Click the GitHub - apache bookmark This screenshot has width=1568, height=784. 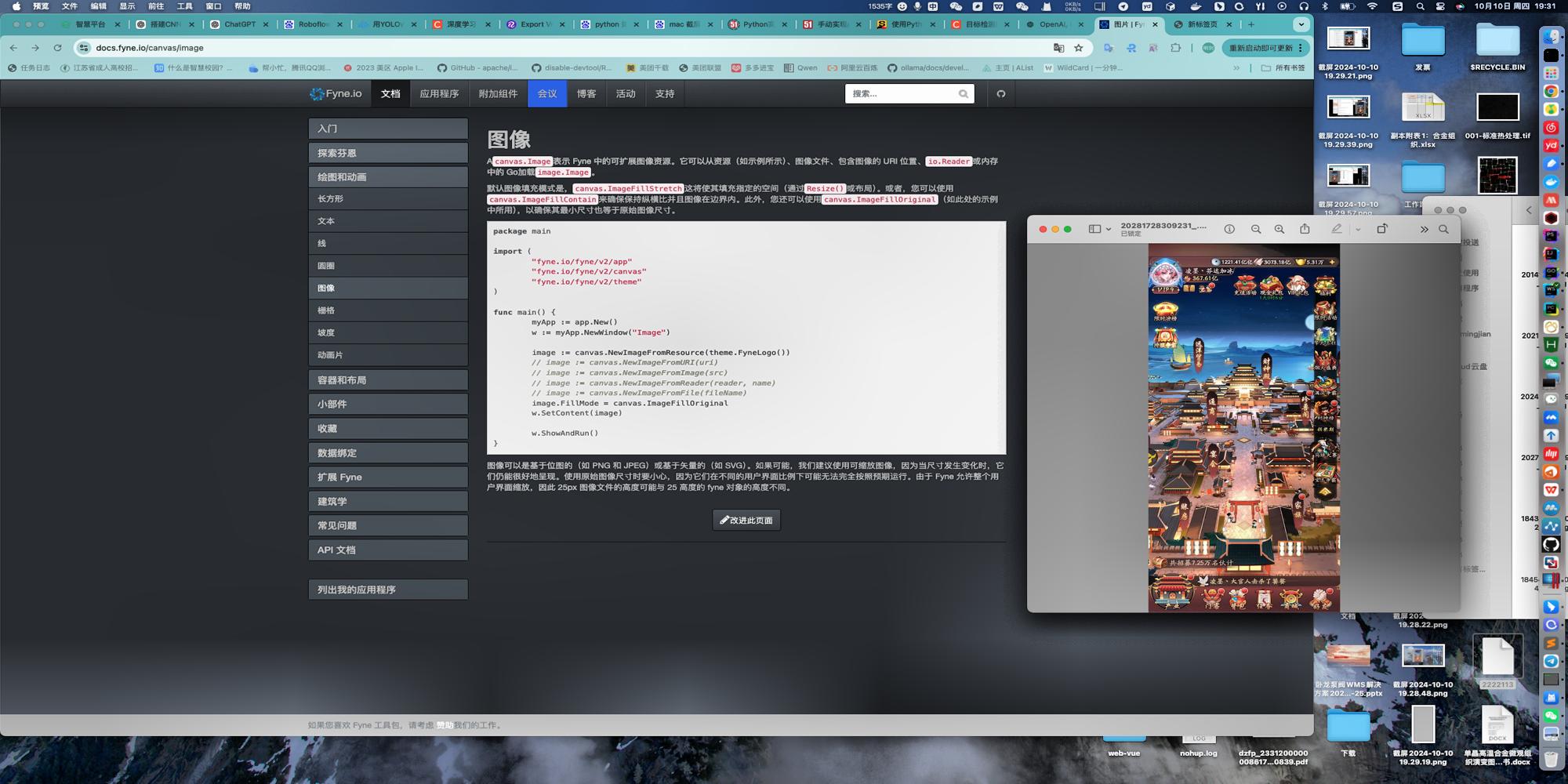(x=477, y=68)
